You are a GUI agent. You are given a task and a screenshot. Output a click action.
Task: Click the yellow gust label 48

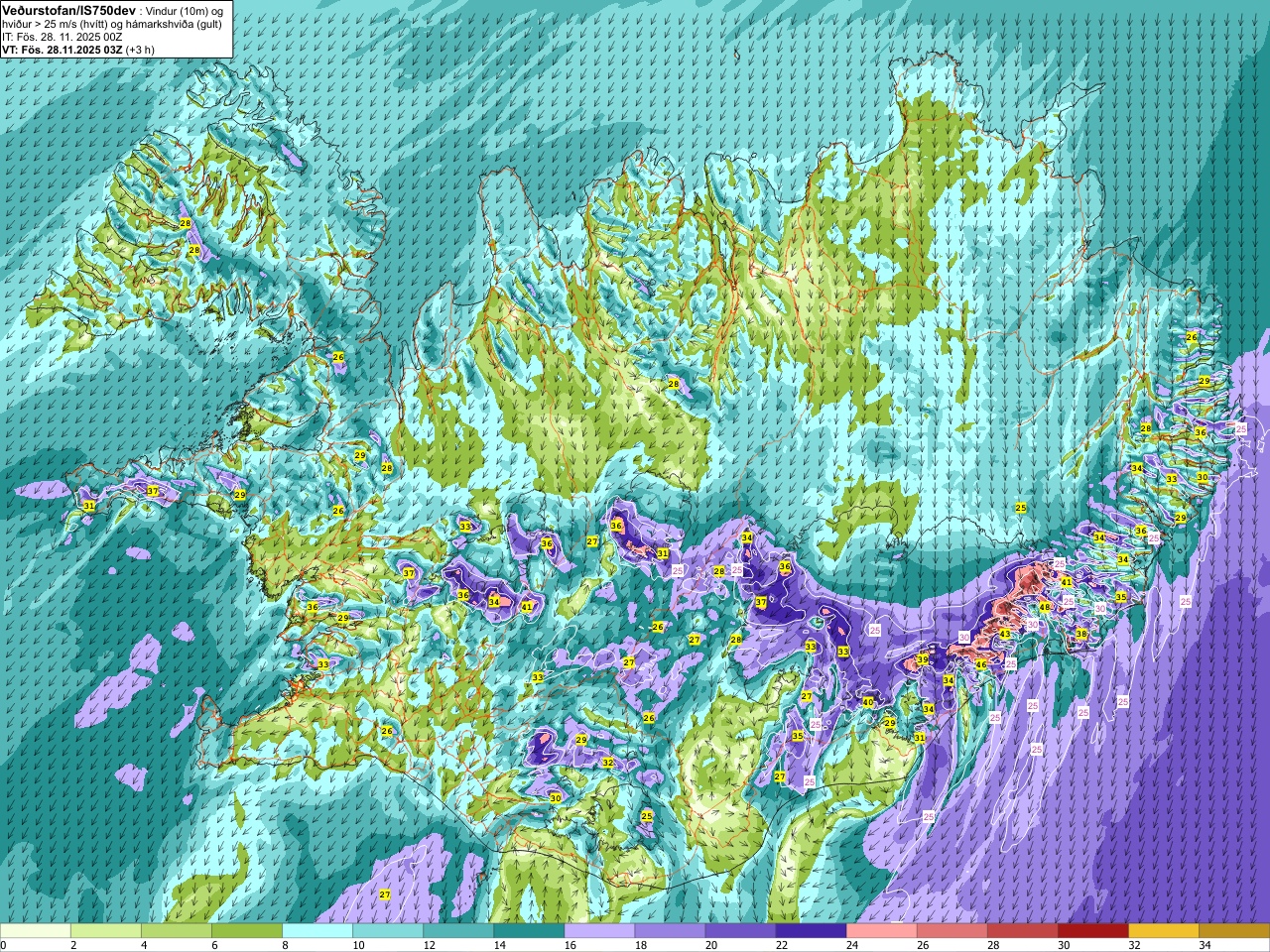1045,607
